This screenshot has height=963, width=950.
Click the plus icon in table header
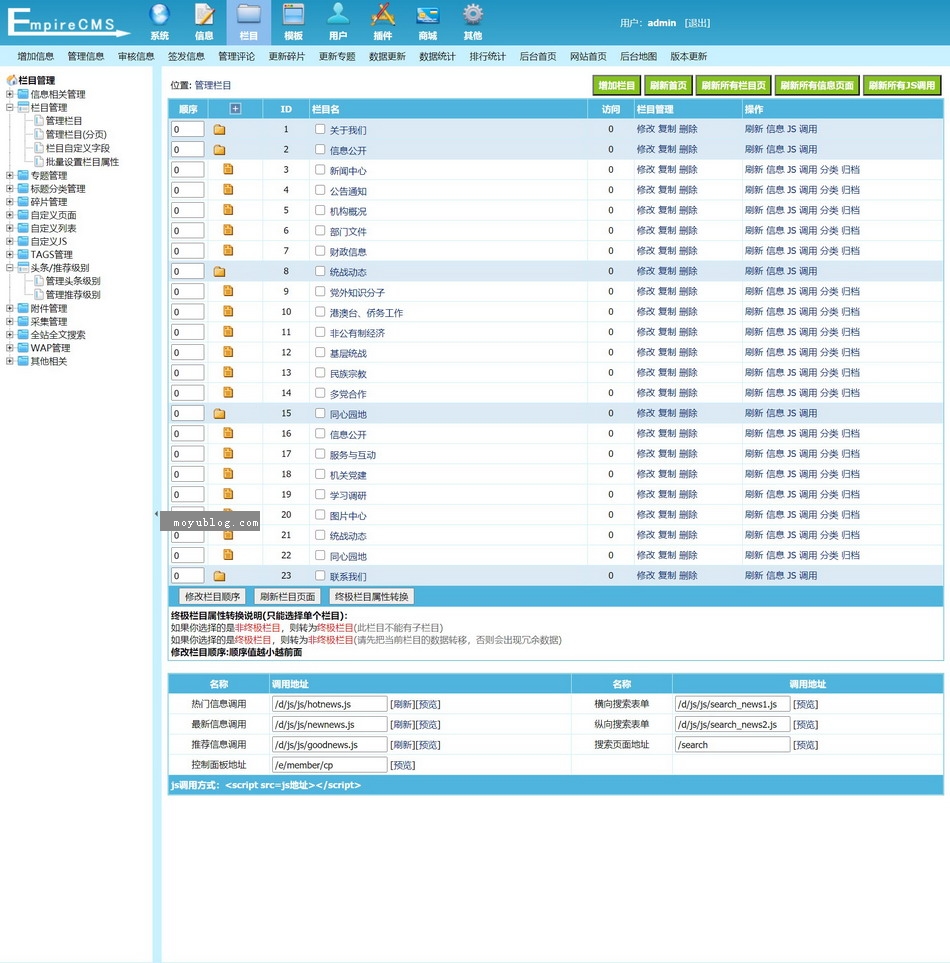coord(235,109)
